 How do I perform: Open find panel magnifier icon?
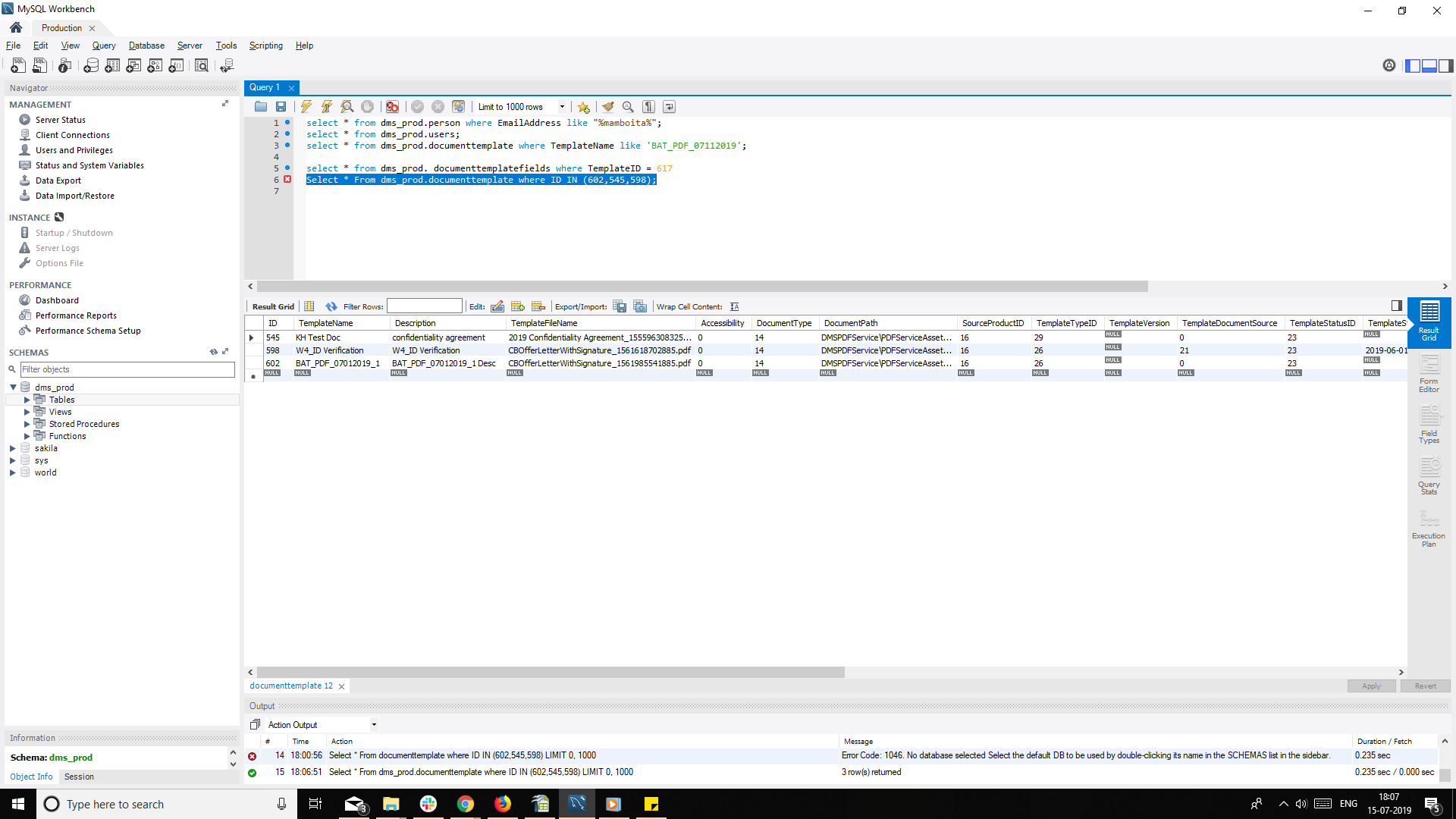point(629,107)
